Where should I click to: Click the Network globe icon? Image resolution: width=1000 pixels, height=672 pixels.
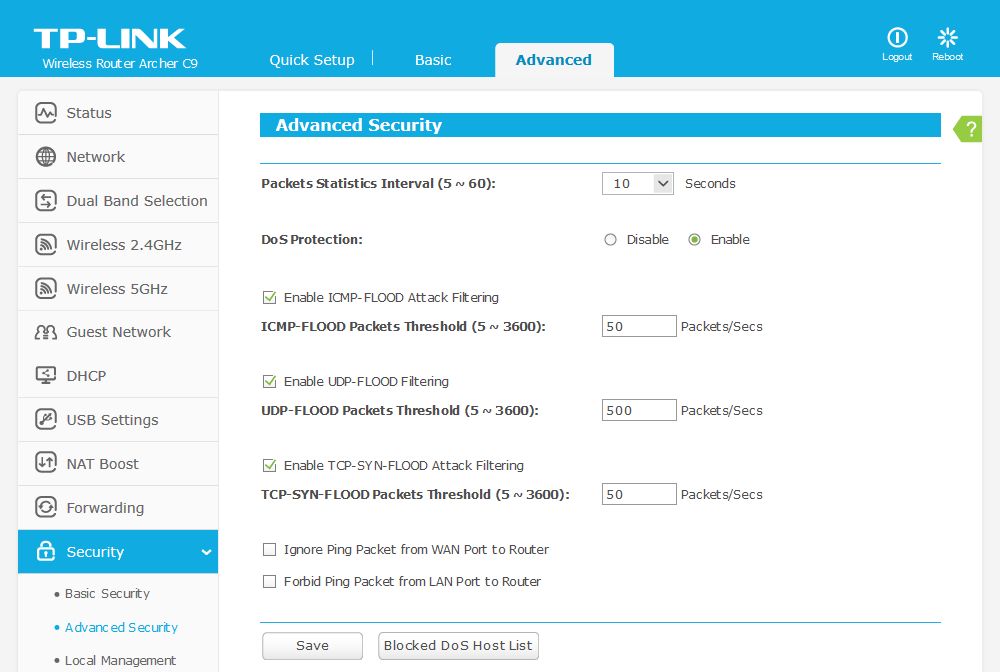pyautogui.click(x=46, y=157)
